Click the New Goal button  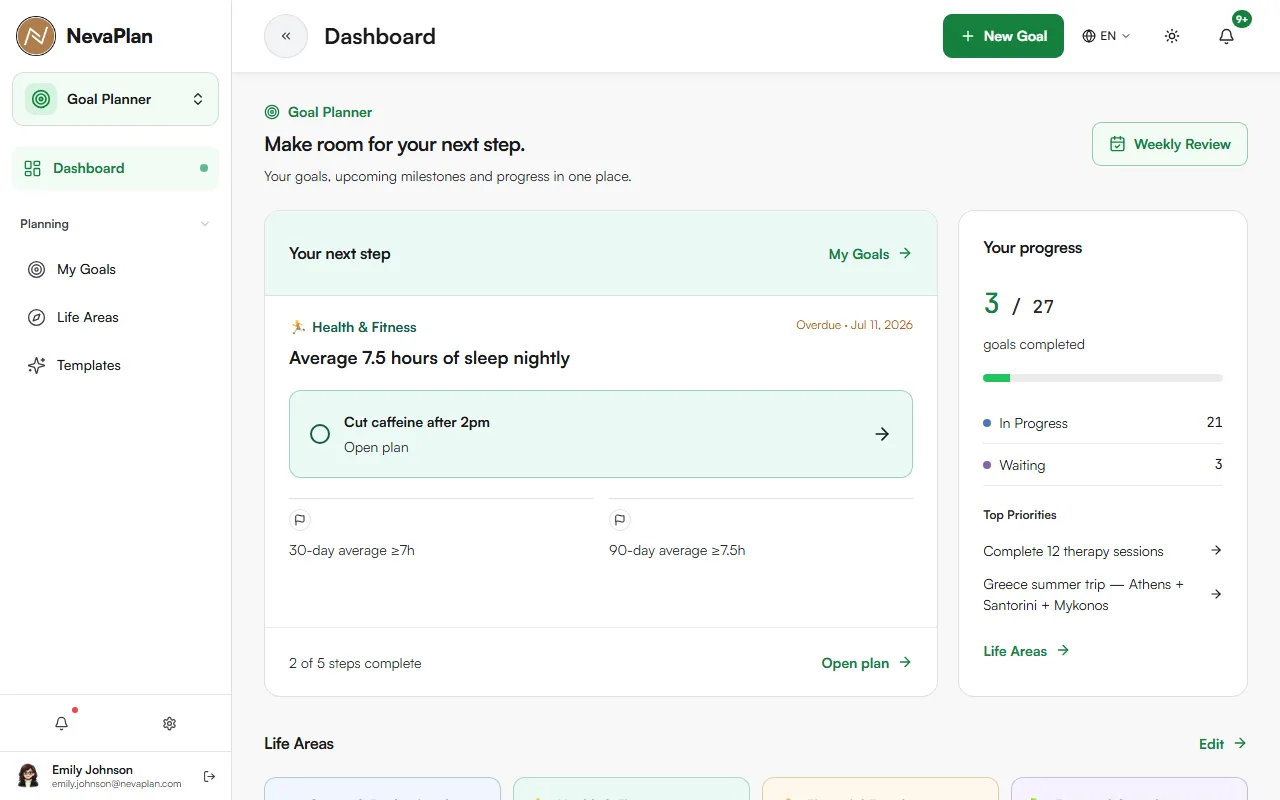(x=1003, y=36)
